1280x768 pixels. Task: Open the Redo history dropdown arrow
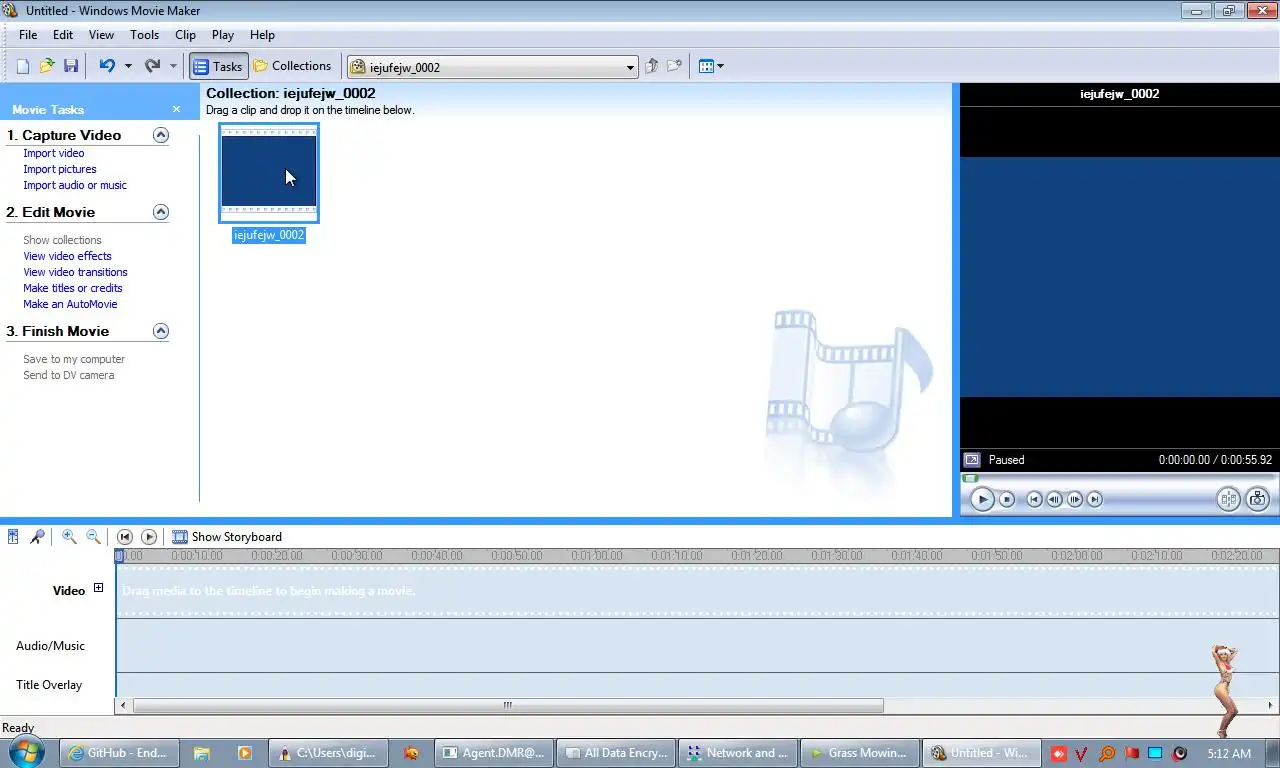(173, 66)
